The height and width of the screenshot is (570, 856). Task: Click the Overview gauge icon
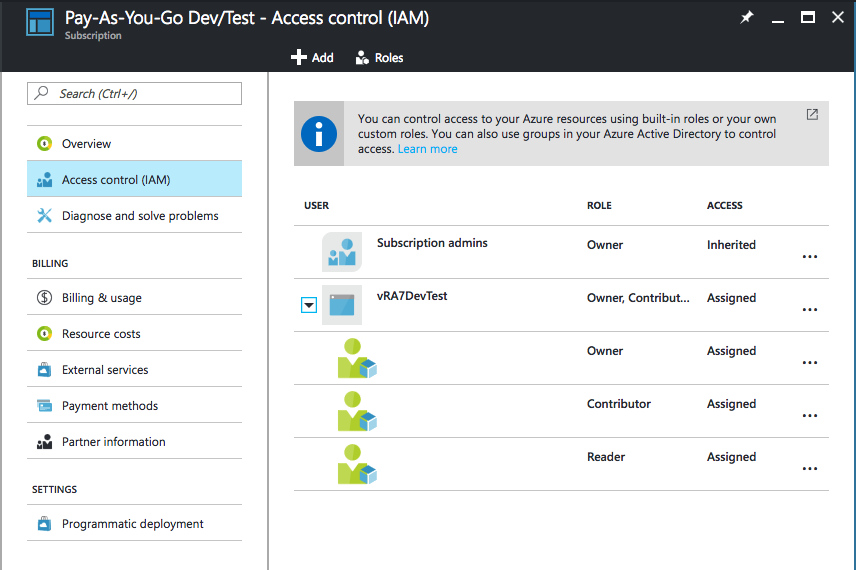(x=44, y=144)
